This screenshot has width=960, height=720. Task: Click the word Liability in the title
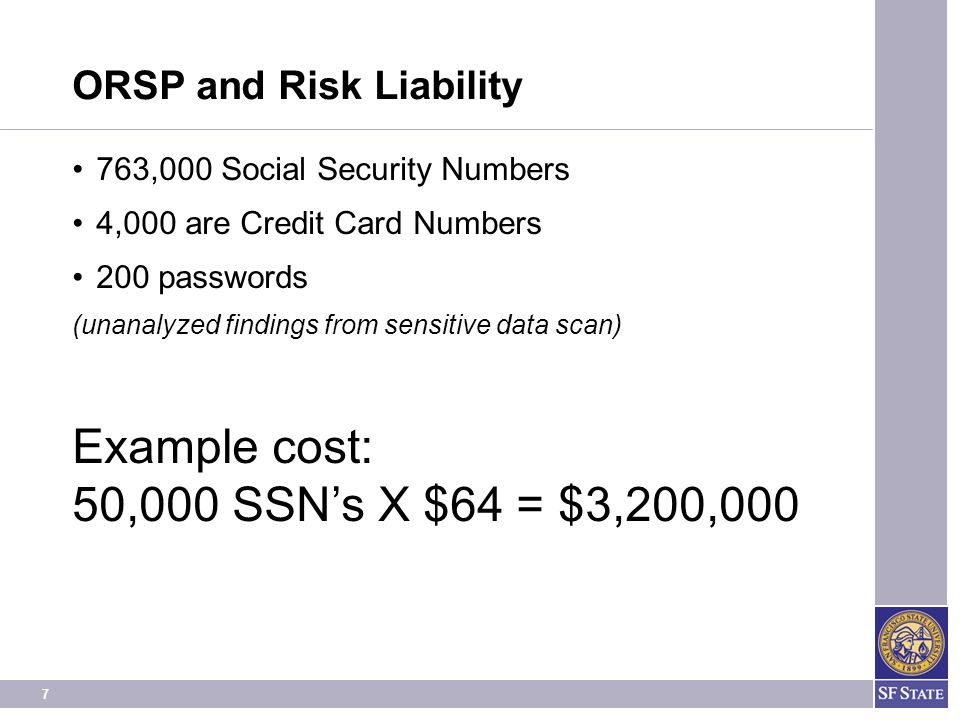point(448,85)
